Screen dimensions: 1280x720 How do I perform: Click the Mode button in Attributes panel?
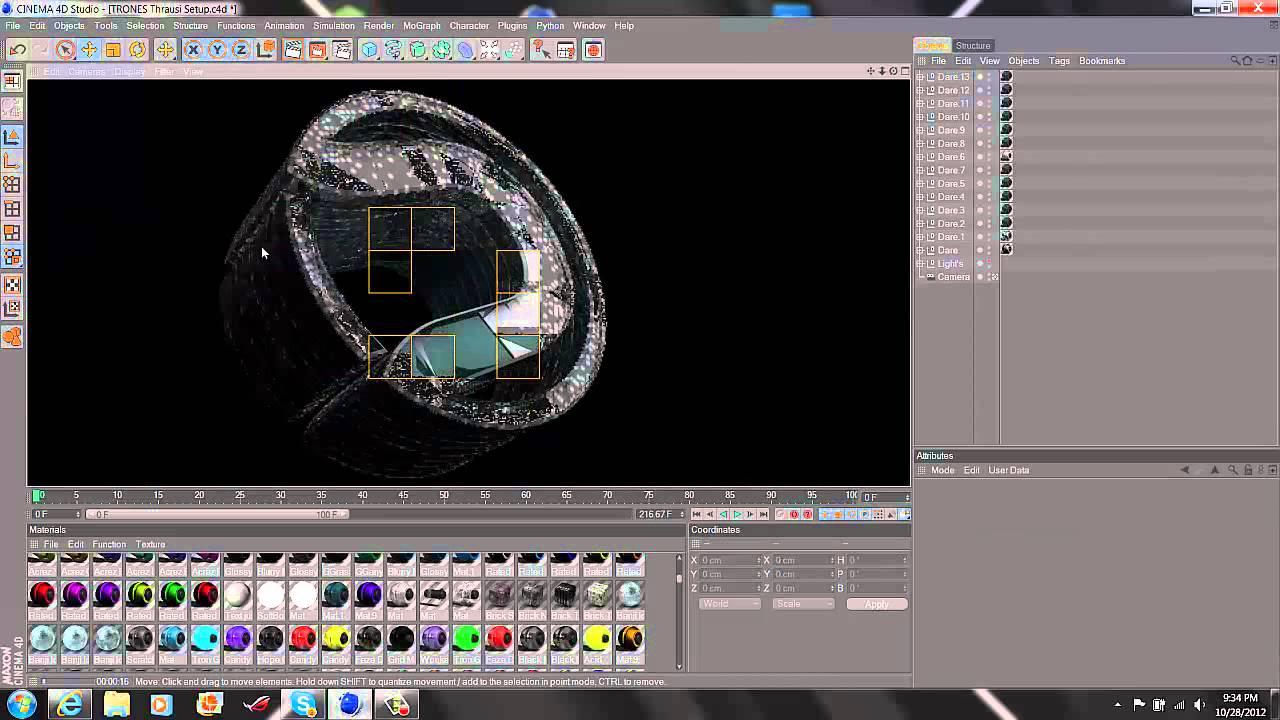click(942, 470)
